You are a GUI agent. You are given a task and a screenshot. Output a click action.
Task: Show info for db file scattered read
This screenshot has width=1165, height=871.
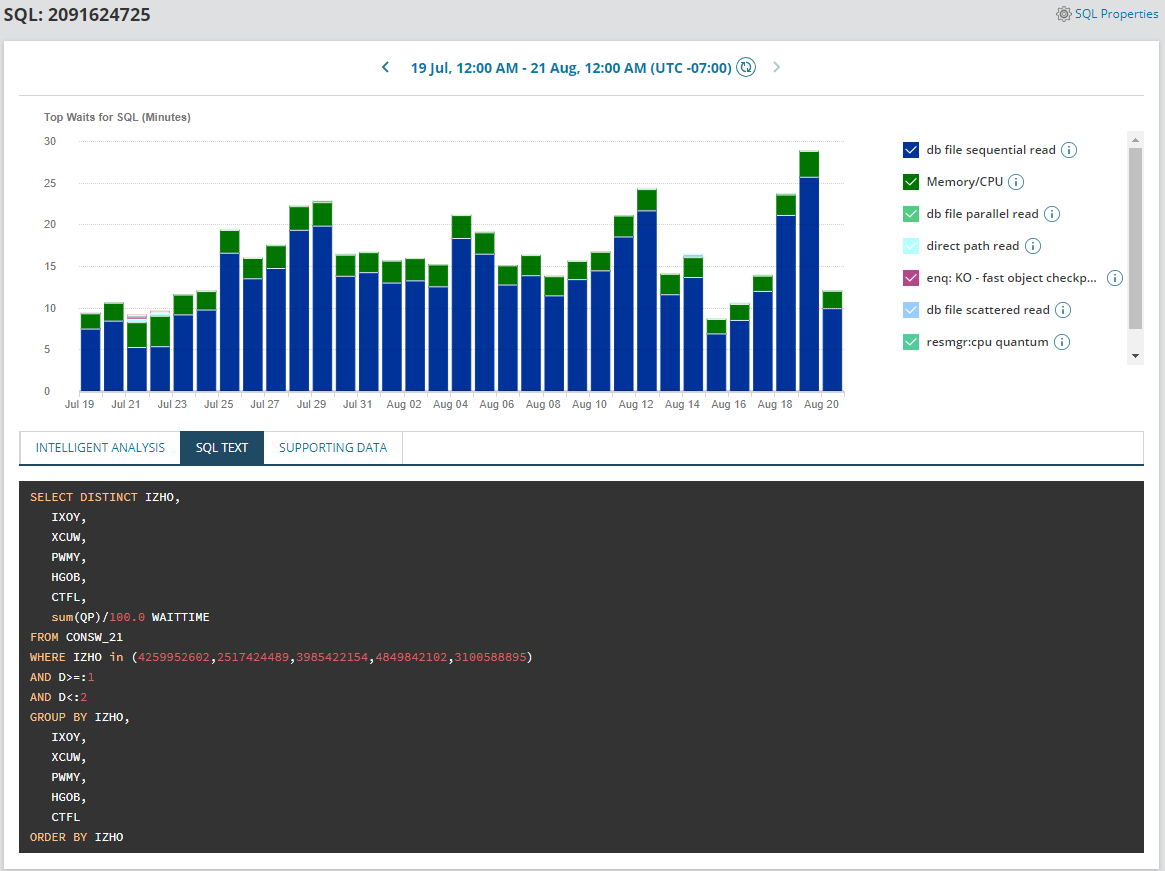pyautogui.click(x=1063, y=310)
